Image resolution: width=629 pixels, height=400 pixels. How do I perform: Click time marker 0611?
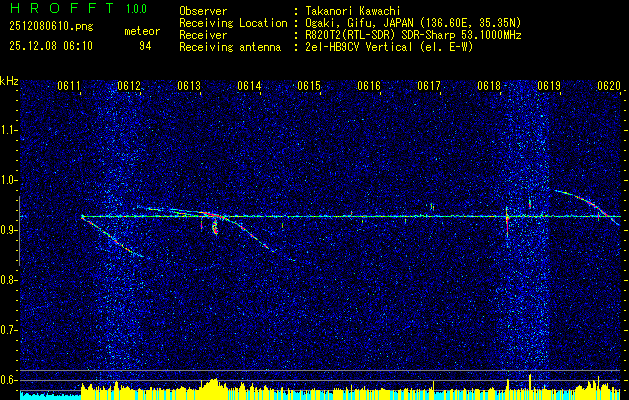point(69,86)
